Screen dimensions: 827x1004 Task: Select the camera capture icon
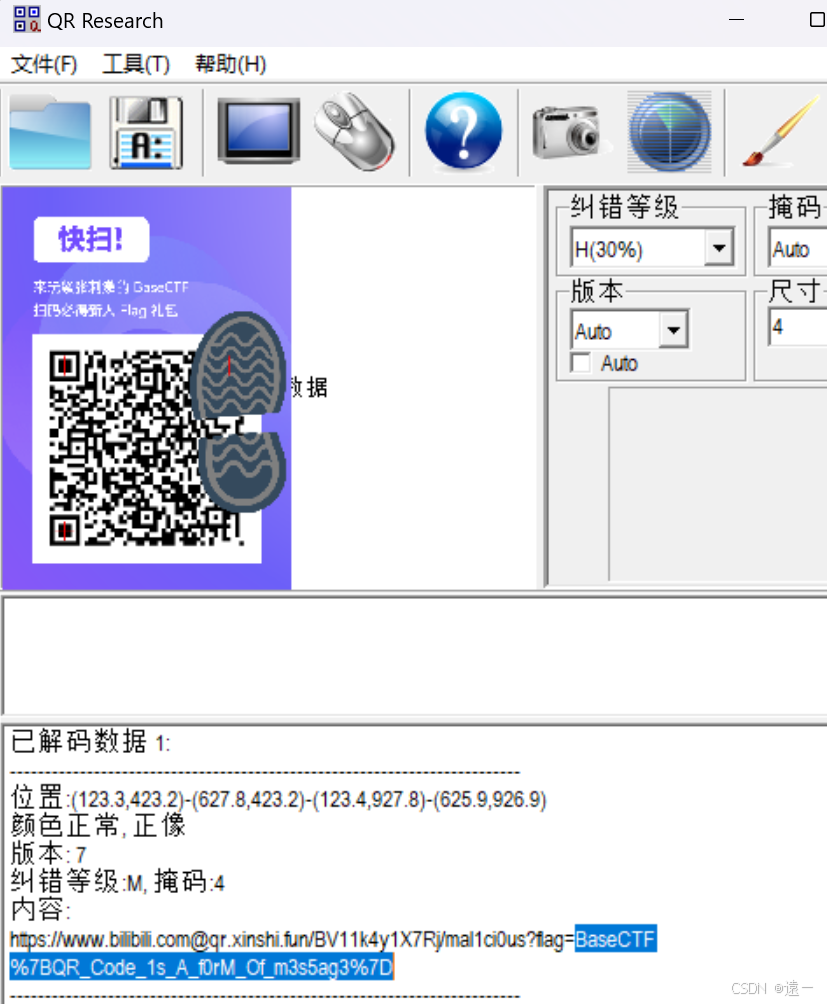pos(567,131)
